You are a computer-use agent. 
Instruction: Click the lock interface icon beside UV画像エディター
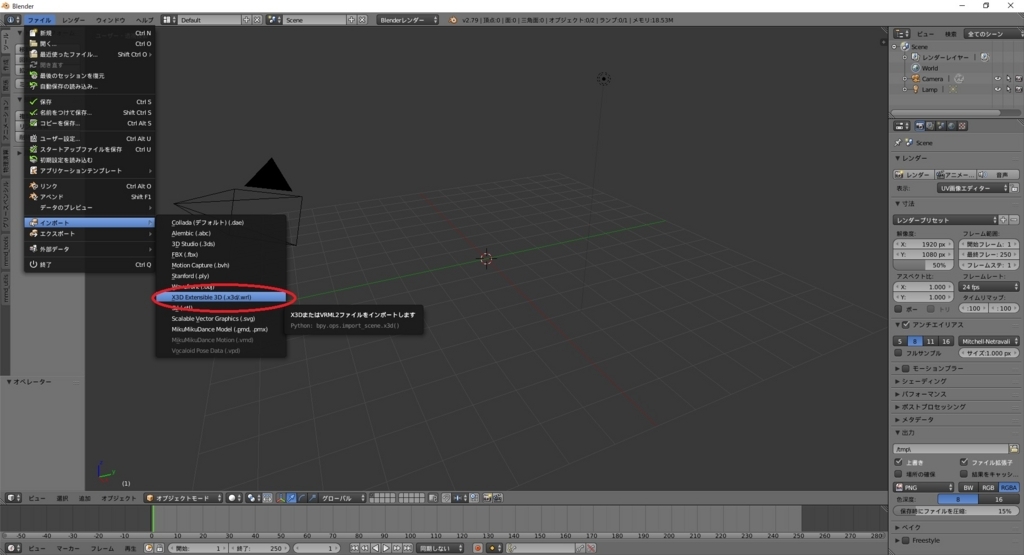pos(1014,188)
